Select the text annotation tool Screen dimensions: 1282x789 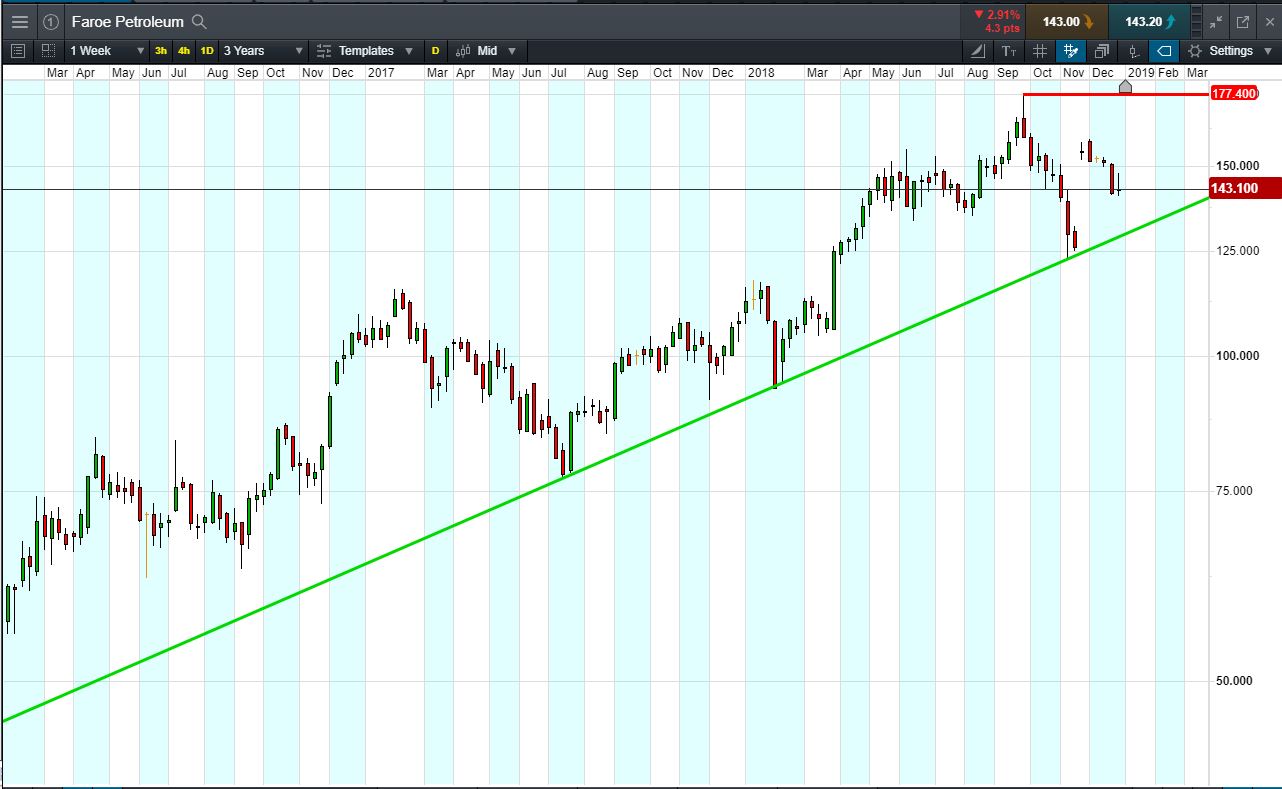(x=1009, y=51)
